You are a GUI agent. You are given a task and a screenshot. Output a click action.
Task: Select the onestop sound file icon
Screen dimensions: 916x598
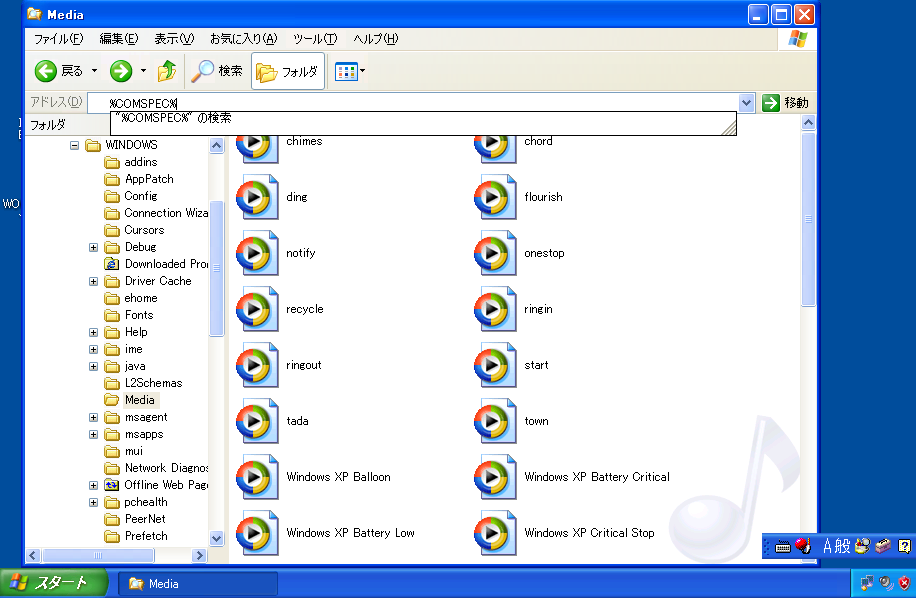[495, 253]
